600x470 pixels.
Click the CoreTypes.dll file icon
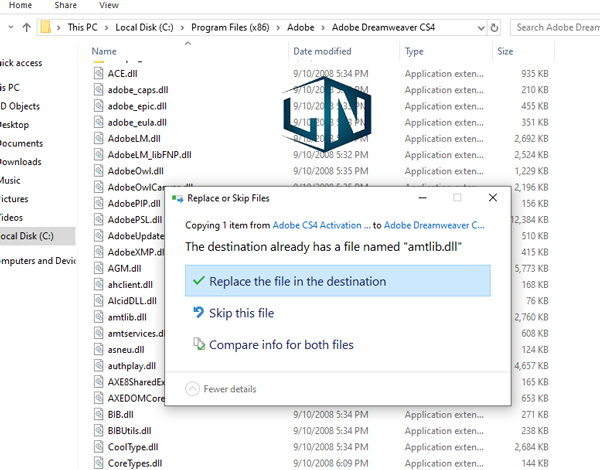(x=98, y=463)
